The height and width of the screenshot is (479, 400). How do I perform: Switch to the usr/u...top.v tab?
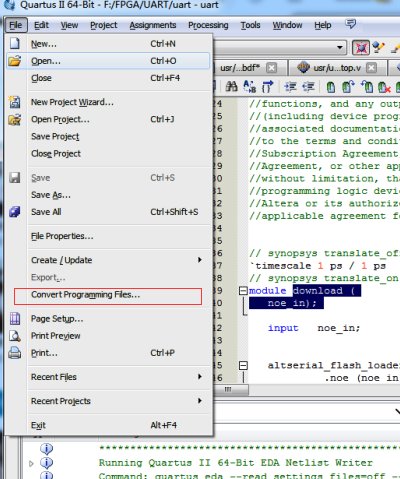337,68
